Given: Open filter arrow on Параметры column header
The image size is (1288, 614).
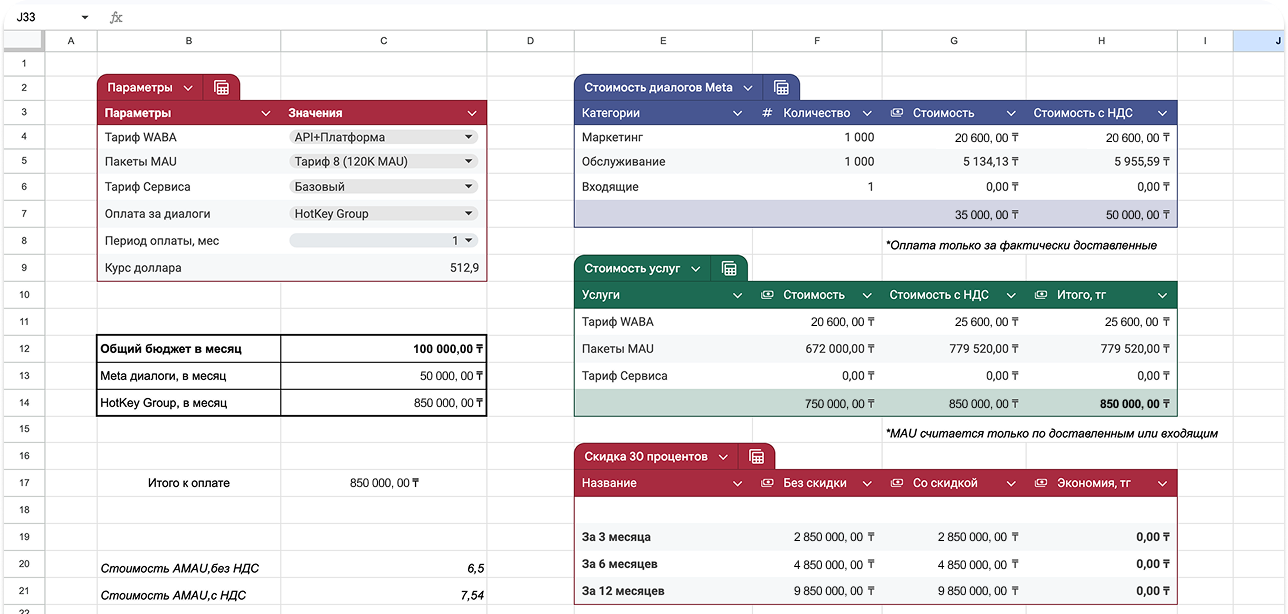Looking at the screenshot, I should tap(266, 113).
